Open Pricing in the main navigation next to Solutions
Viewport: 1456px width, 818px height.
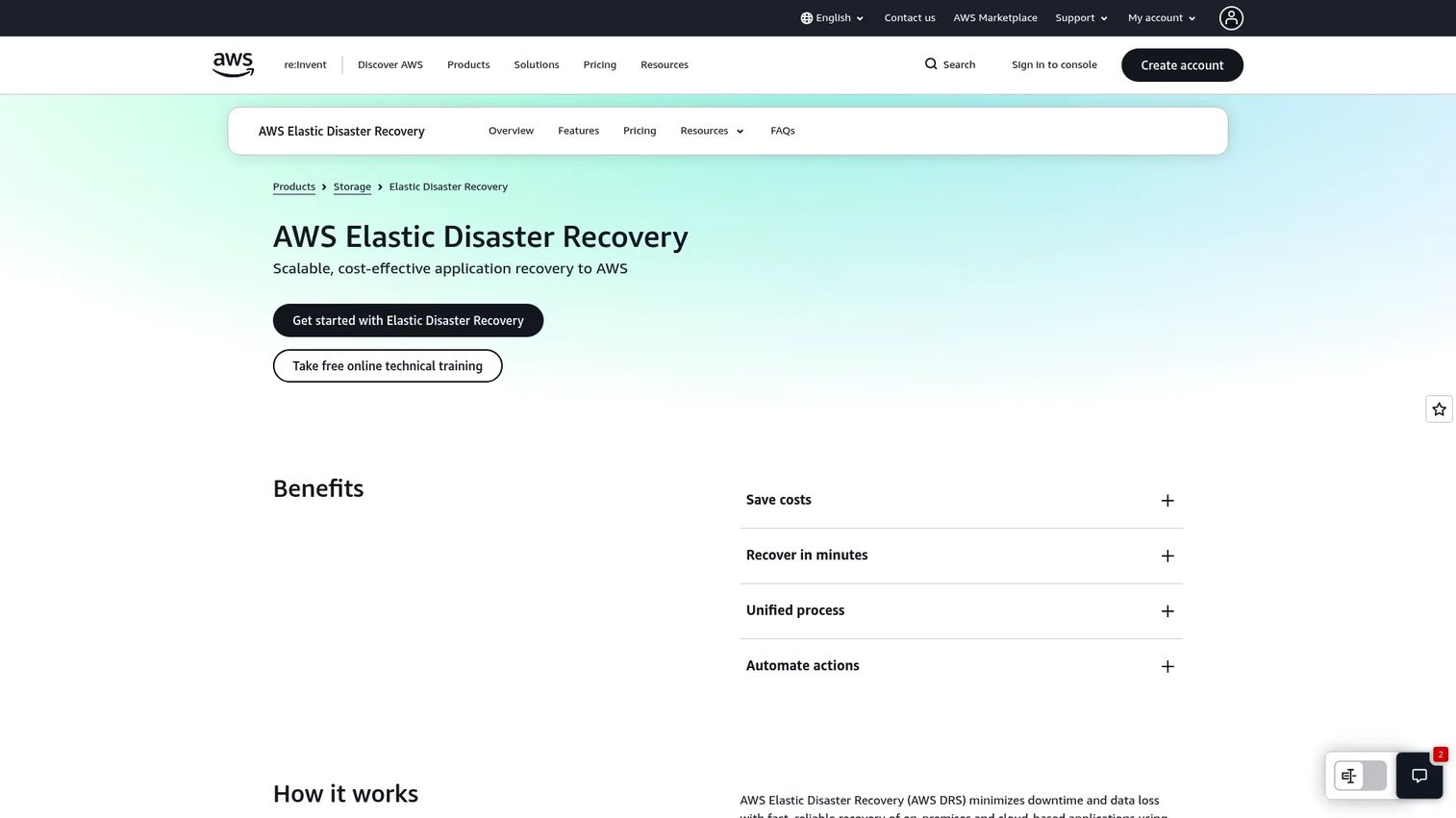pos(599,64)
